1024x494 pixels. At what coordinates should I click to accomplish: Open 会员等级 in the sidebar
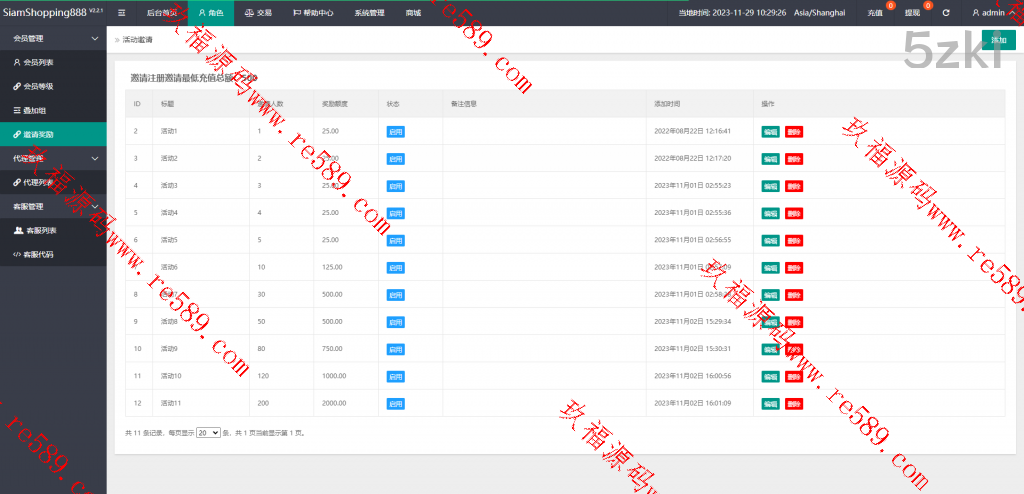[x=39, y=86]
